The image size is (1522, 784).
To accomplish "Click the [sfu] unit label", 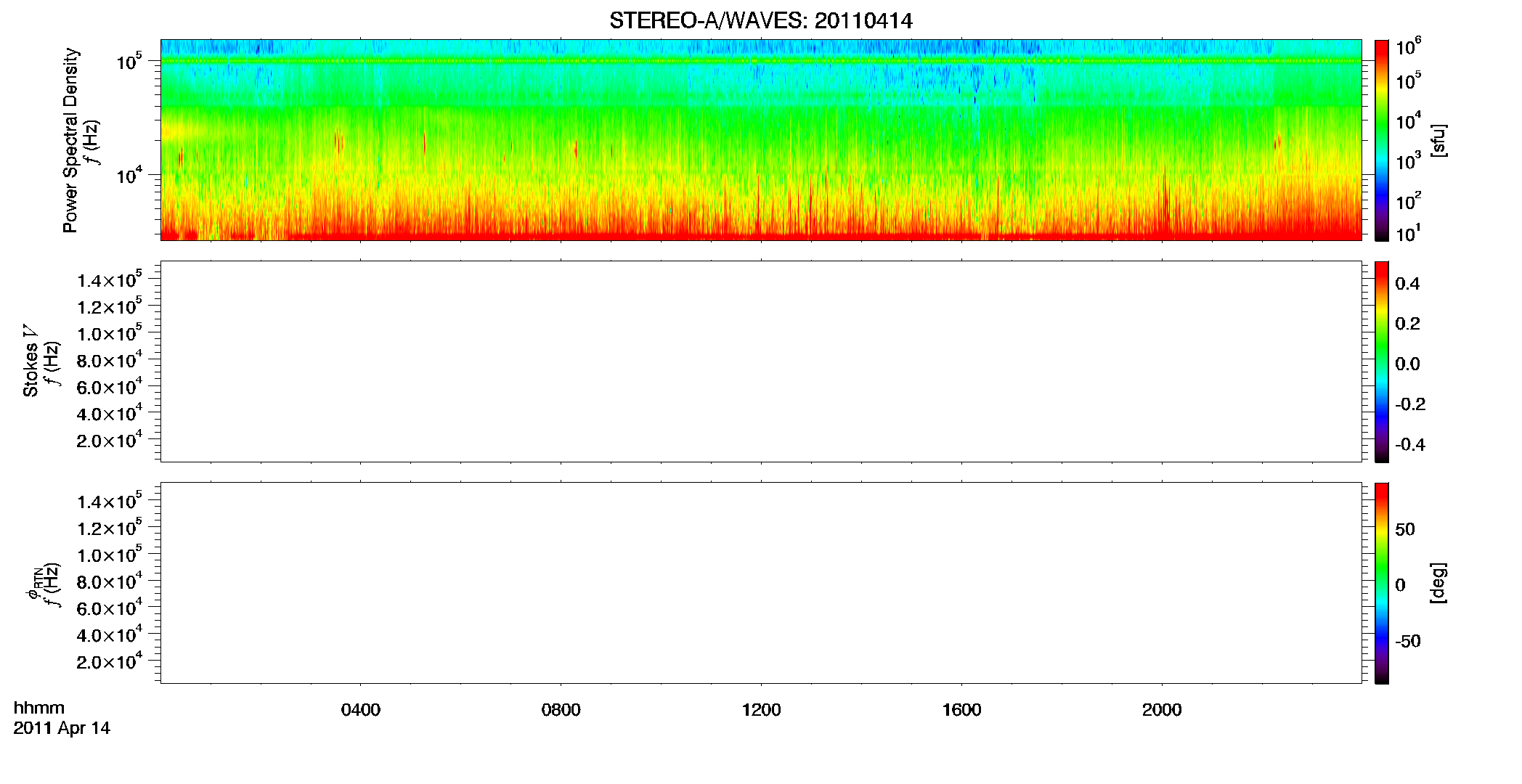I will (1438, 140).
